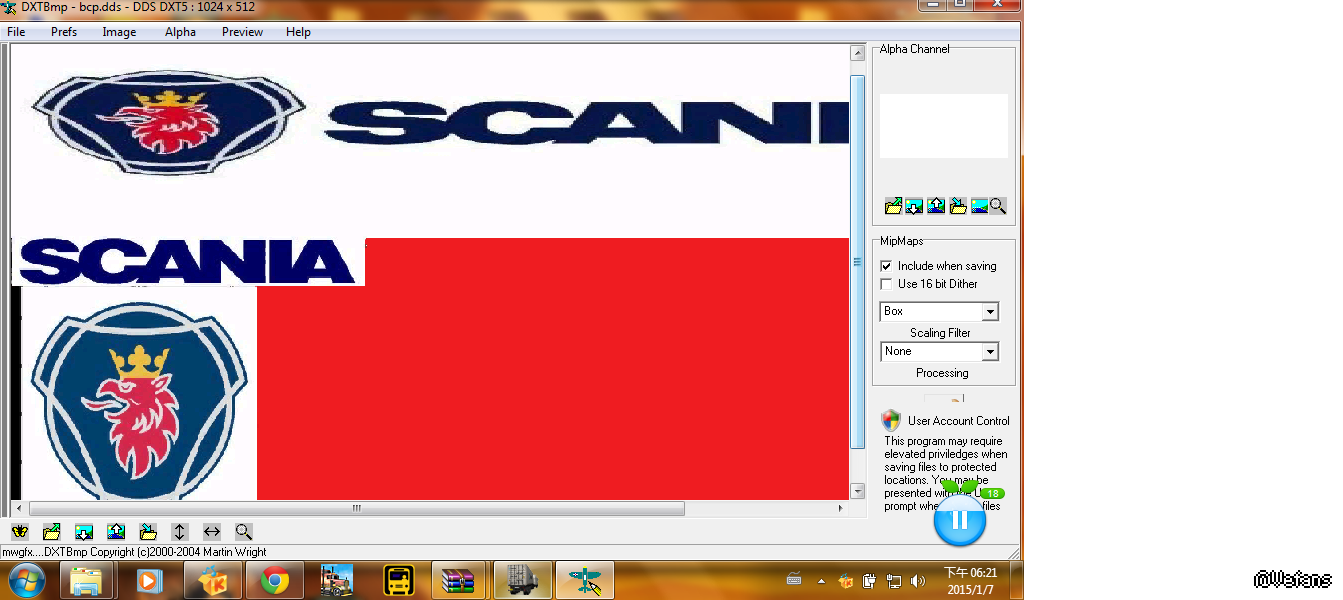Click the butterfly icon in the bottom toolbar
The width and height of the screenshot is (1343, 600).
coord(20,532)
